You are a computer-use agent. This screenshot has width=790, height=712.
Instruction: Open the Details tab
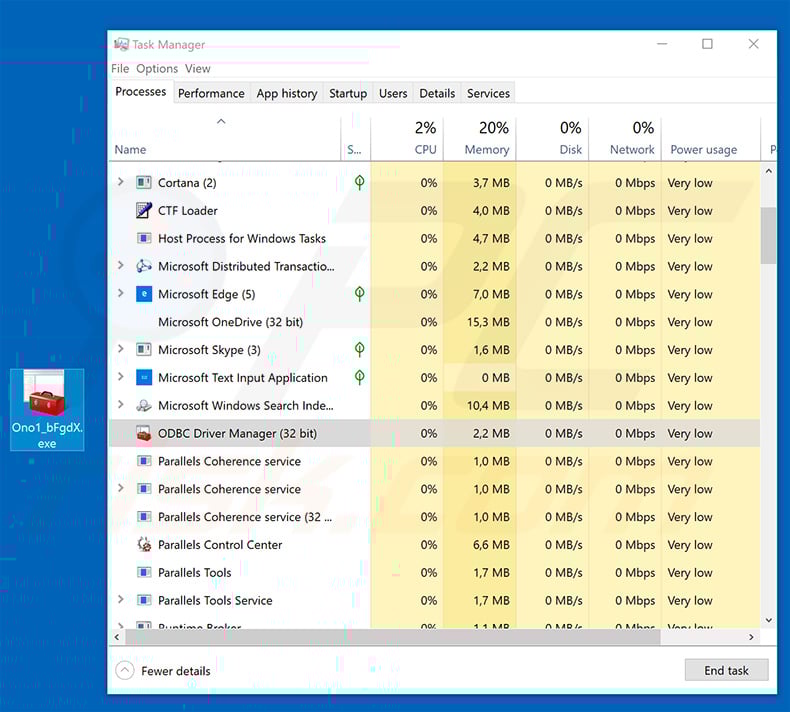437,93
